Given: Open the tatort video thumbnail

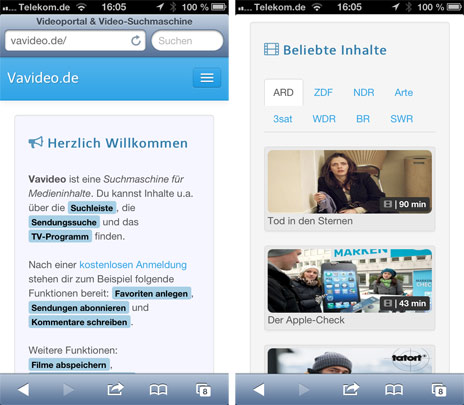Looking at the screenshot, I should point(350,361).
